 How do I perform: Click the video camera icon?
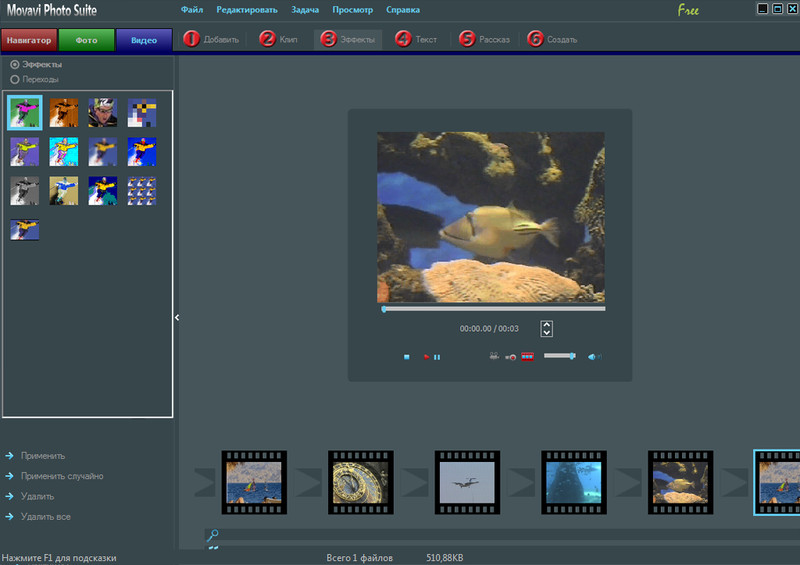pyautogui.click(x=494, y=356)
